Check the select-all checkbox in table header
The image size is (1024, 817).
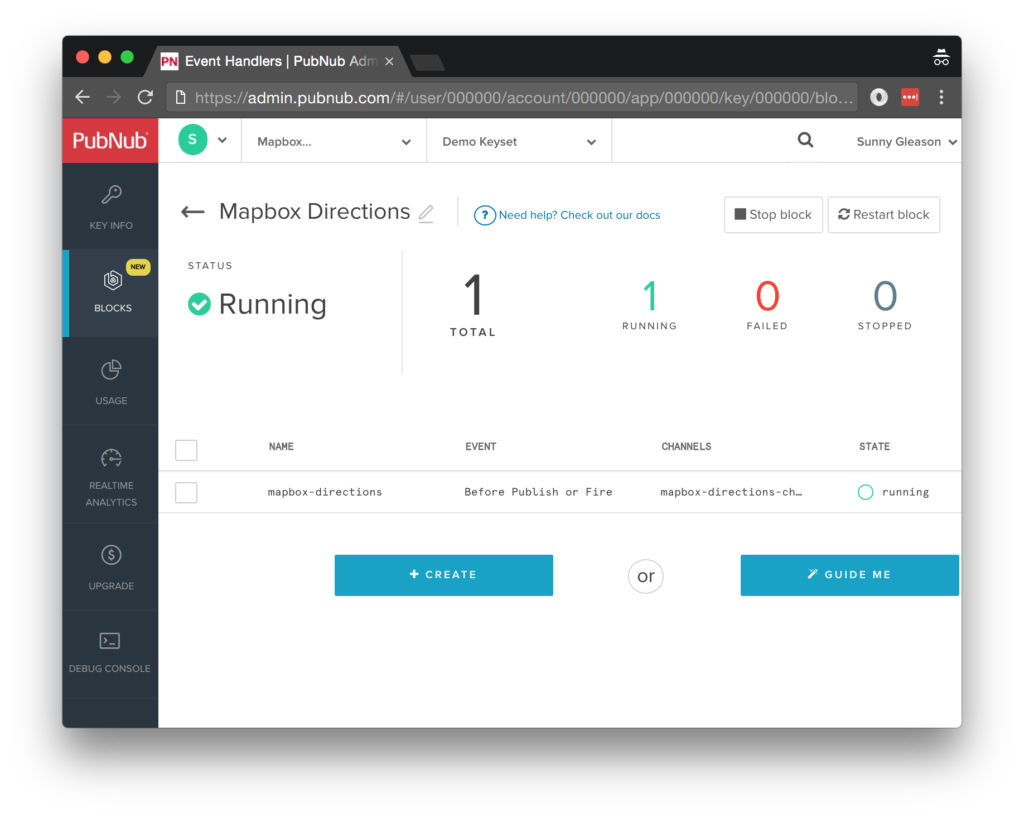(186, 450)
